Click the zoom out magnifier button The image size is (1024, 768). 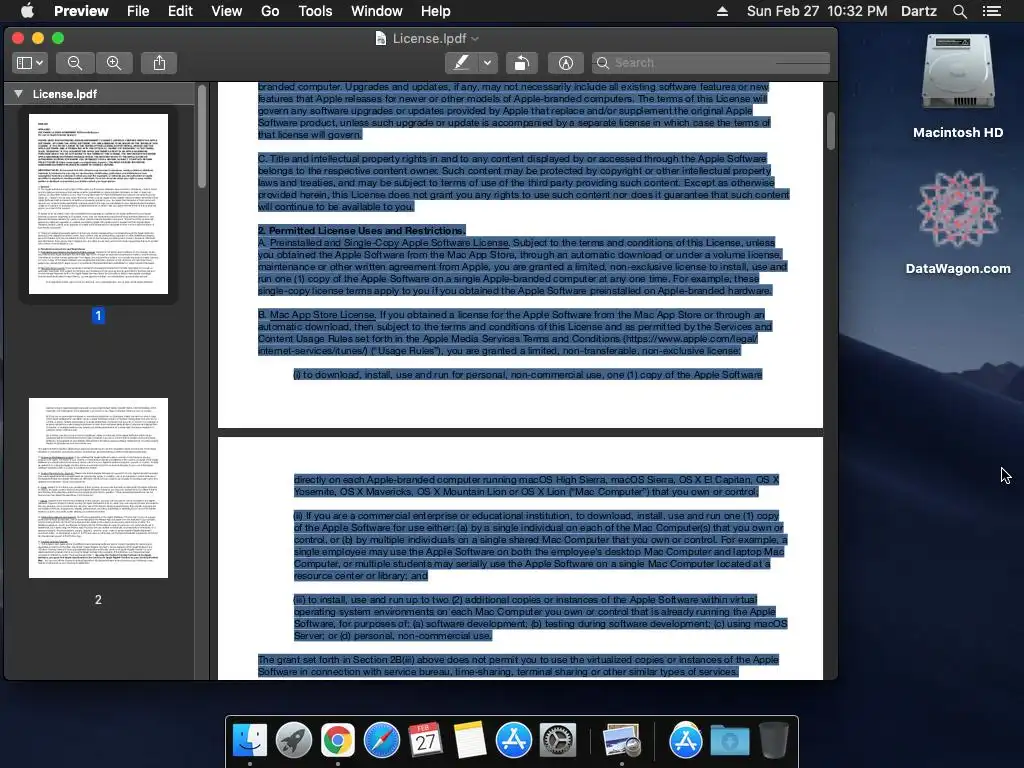coord(75,63)
